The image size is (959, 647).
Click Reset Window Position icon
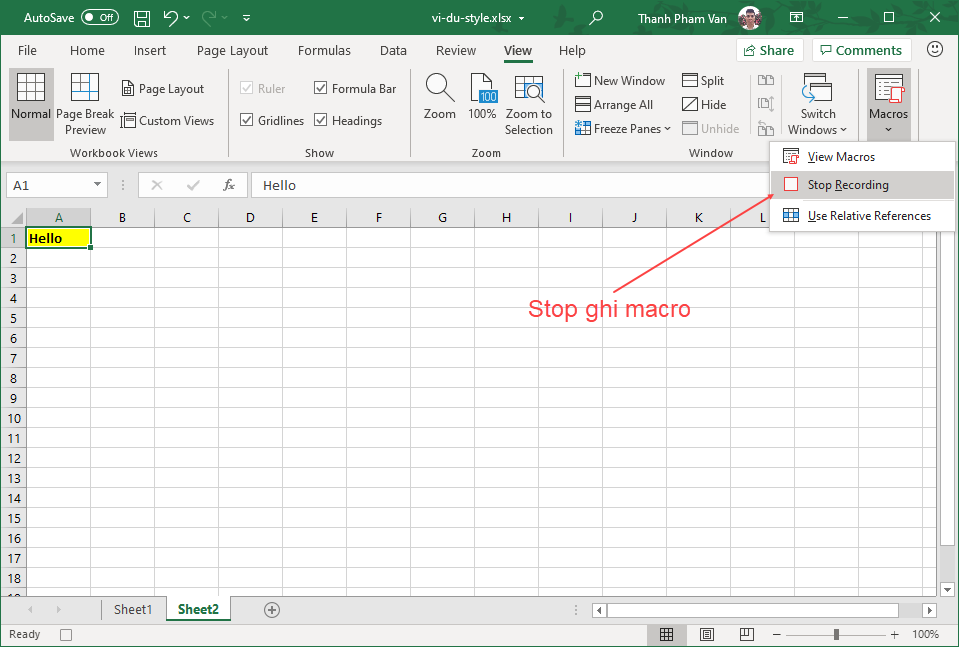766,128
